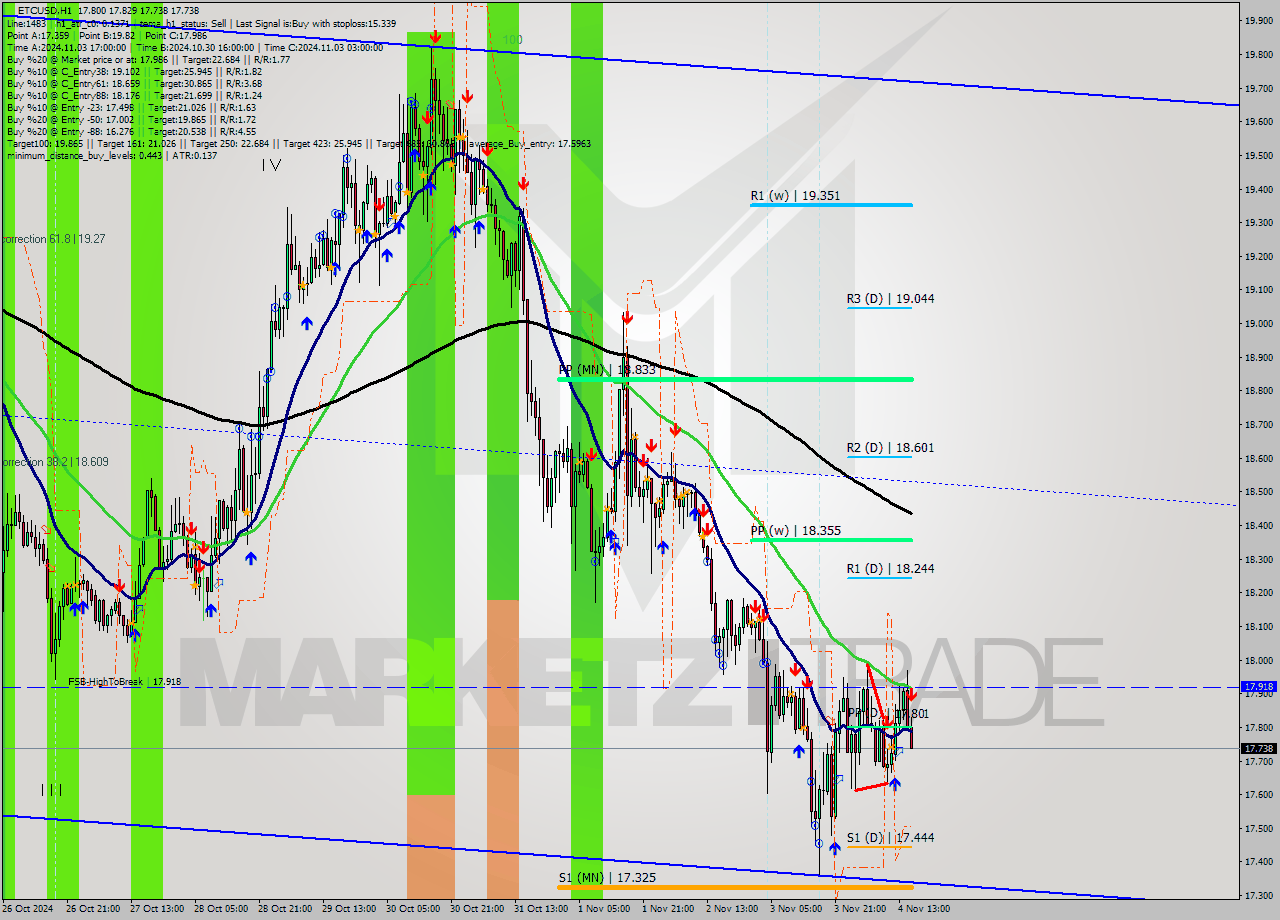
Task: Click the 'I V' wave count label
Action: pyautogui.click(x=271, y=165)
